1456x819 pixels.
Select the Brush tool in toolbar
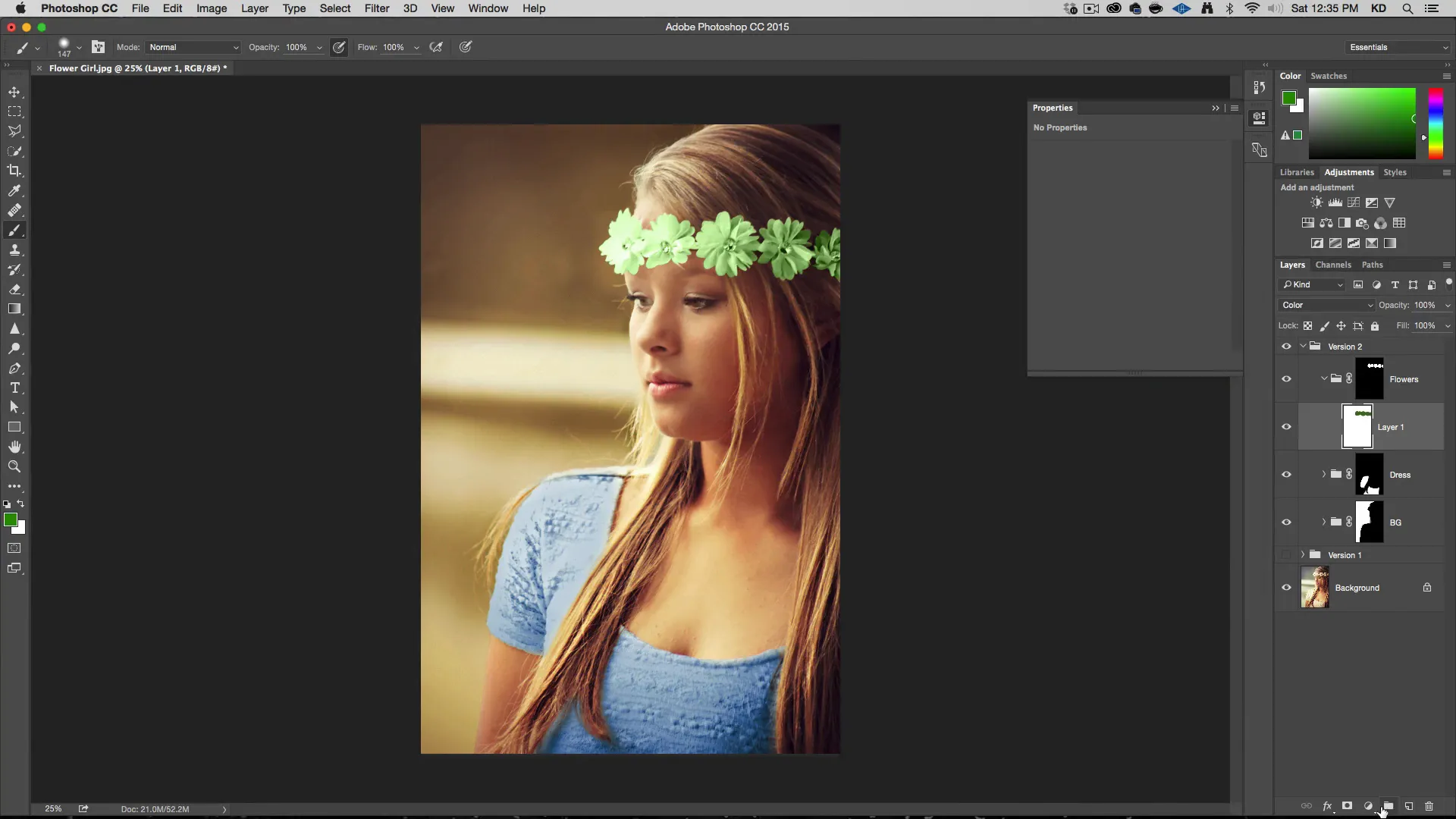click(x=15, y=230)
